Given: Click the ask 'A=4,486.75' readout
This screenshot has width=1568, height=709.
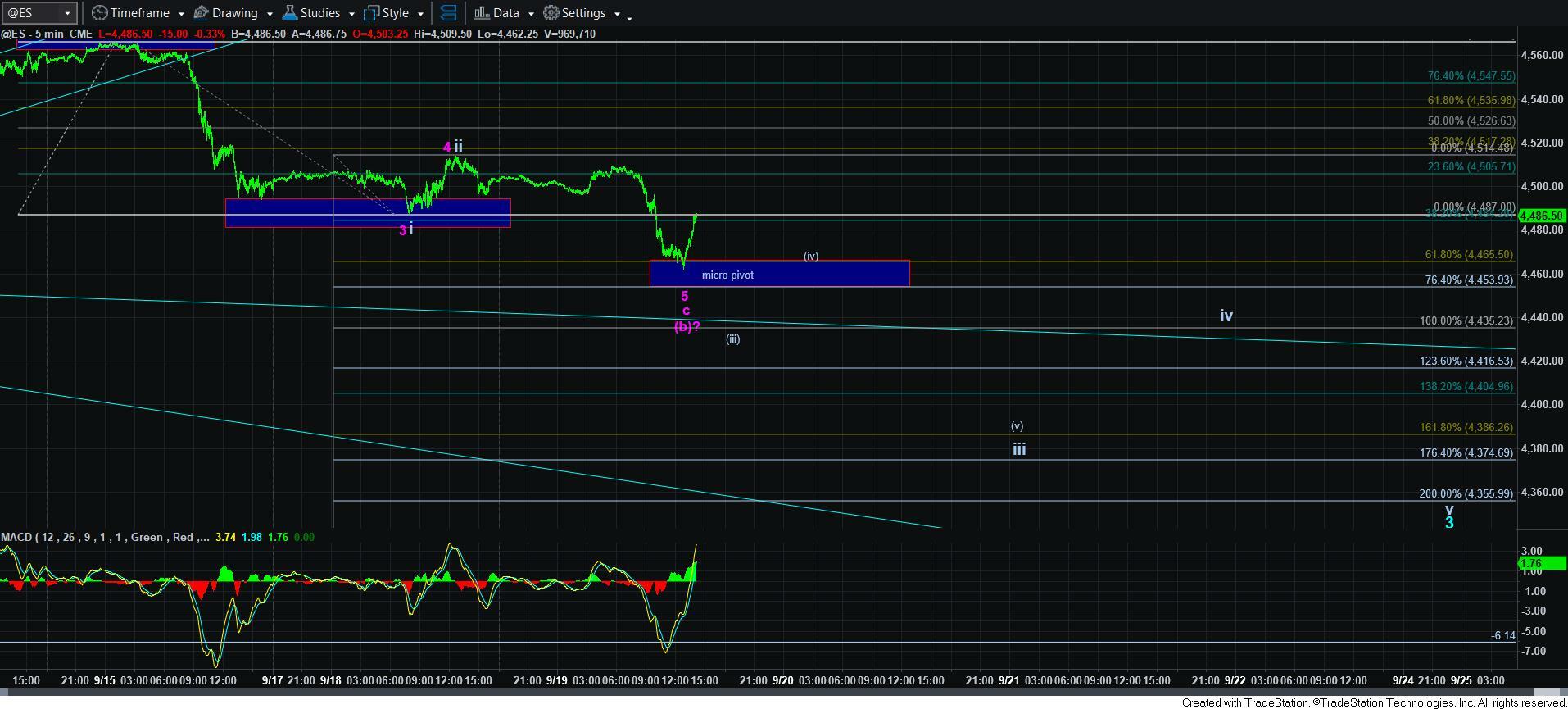Looking at the screenshot, I should tap(318, 34).
